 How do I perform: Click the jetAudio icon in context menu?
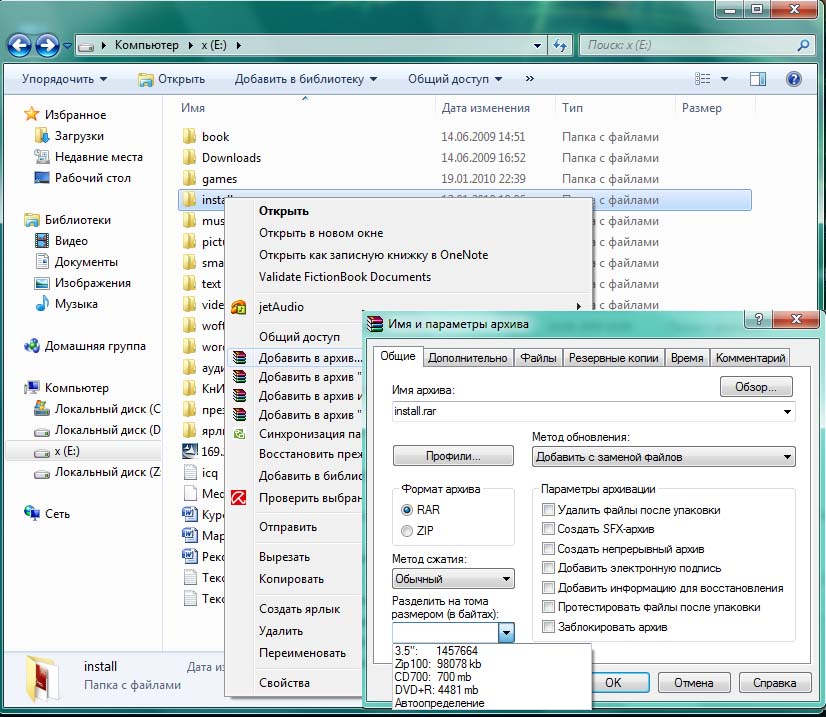[239, 307]
